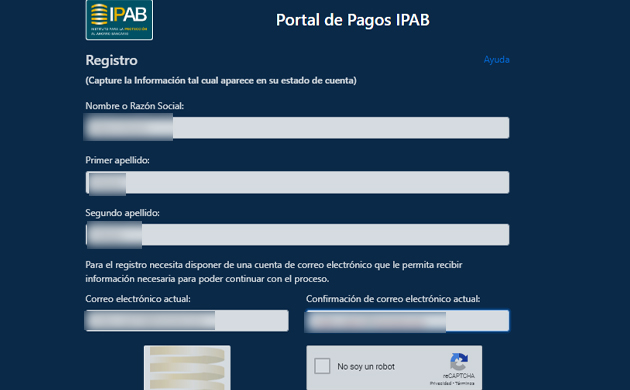Click the reCAPTCHA Términos link
This screenshot has width=630, height=390.
[465, 383]
